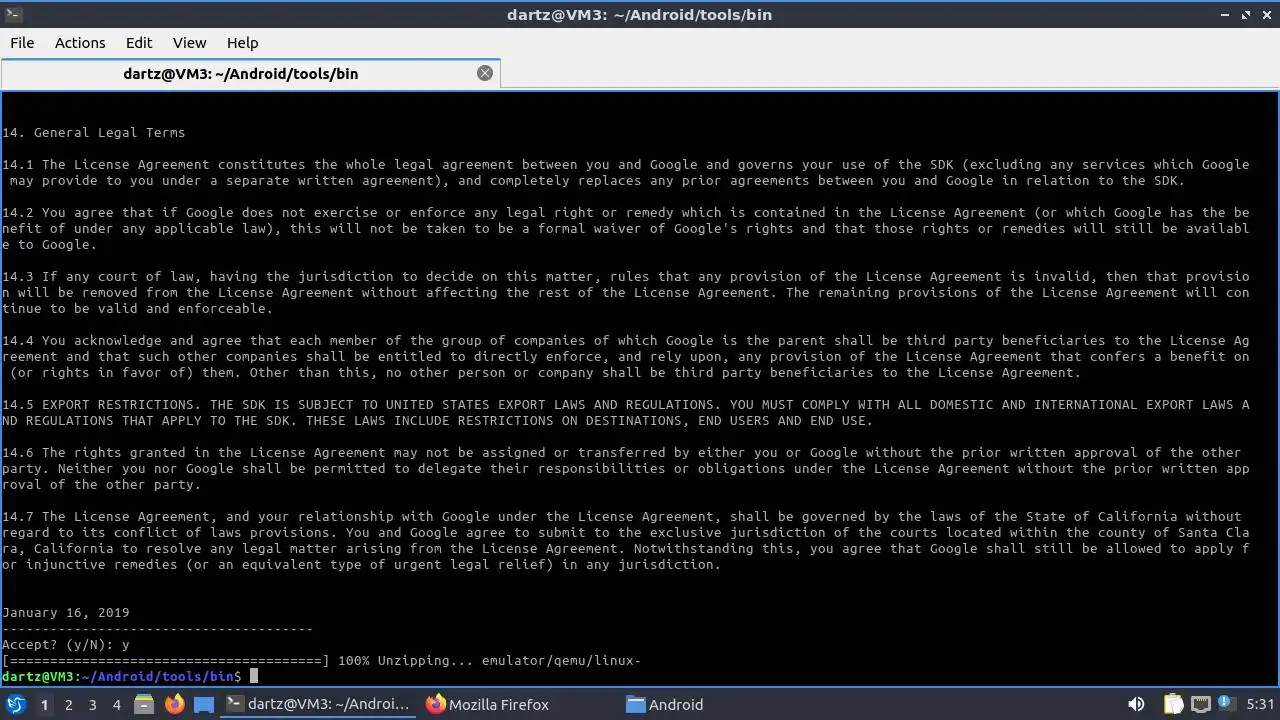Launch Firefox from the quick launch
The width and height of the screenshot is (1280, 720).
[x=174, y=704]
